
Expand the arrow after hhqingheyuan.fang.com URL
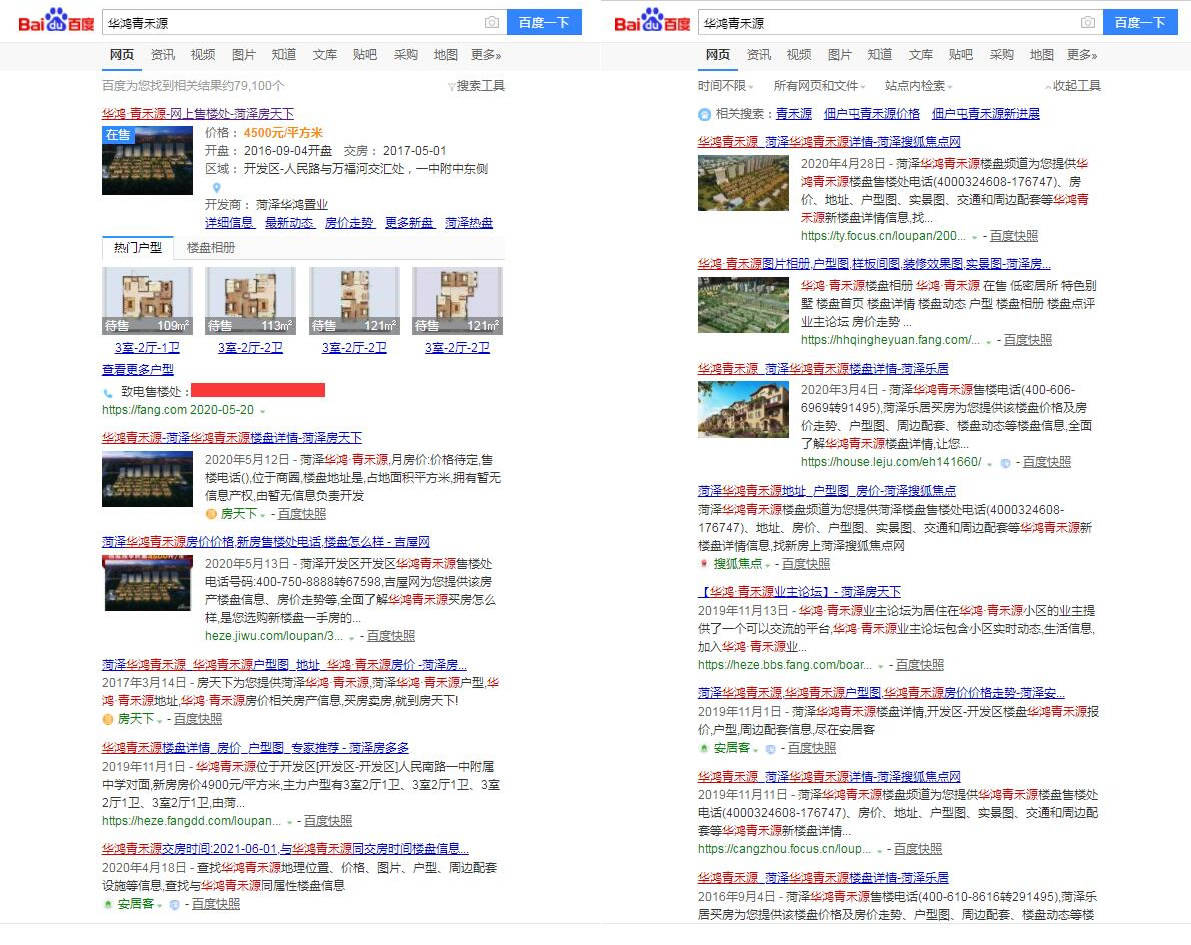click(x=988, y=341)
